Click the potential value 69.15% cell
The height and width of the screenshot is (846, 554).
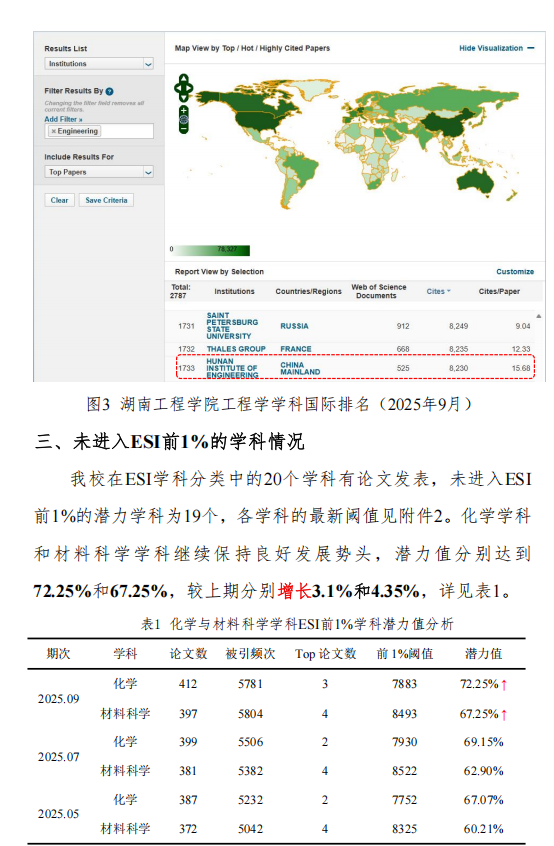[483, 742]
